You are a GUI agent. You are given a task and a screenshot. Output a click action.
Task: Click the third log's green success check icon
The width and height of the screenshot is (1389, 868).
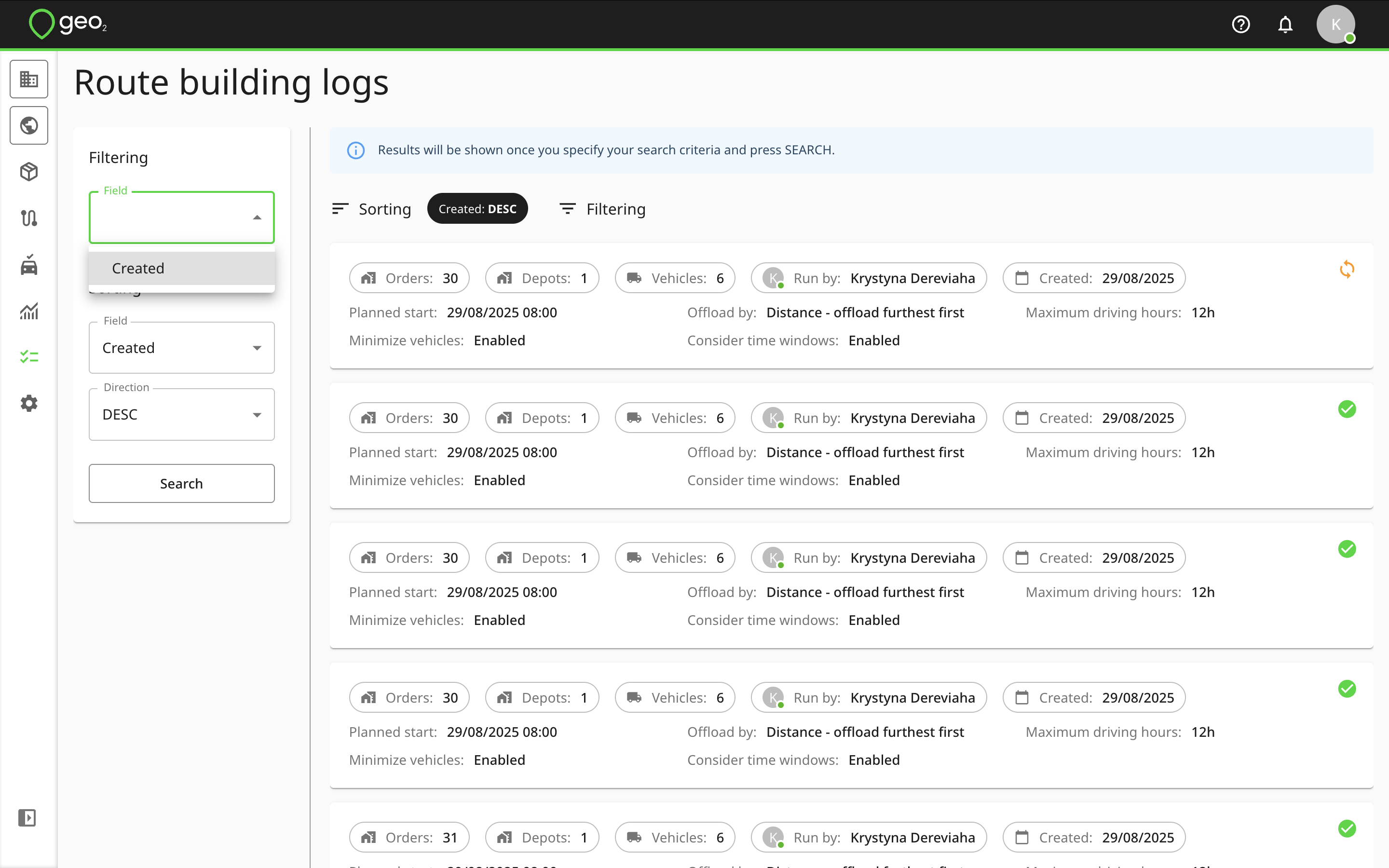(1347, 549)
